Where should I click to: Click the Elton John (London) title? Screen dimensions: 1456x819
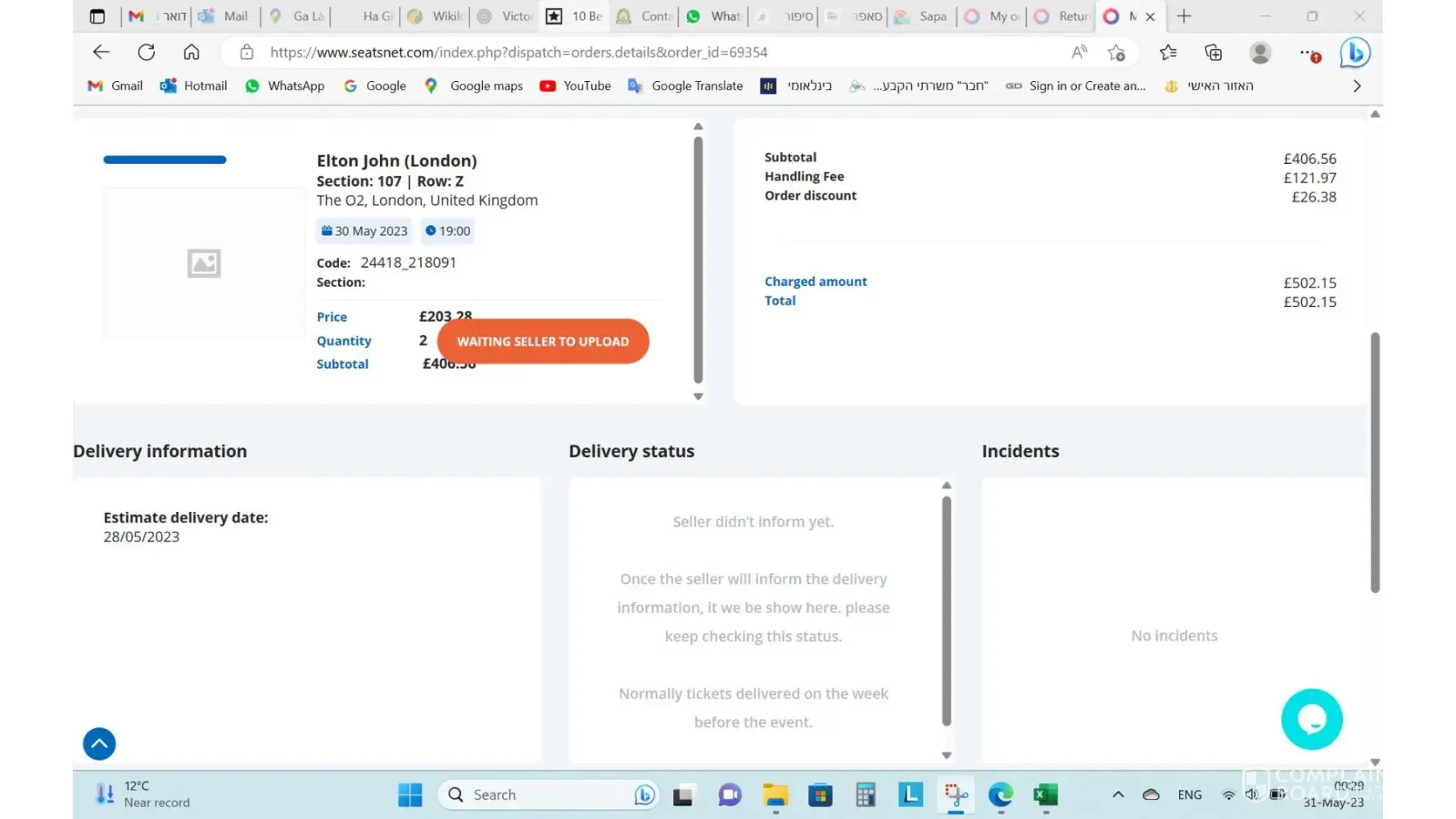[x=396, y=161]
